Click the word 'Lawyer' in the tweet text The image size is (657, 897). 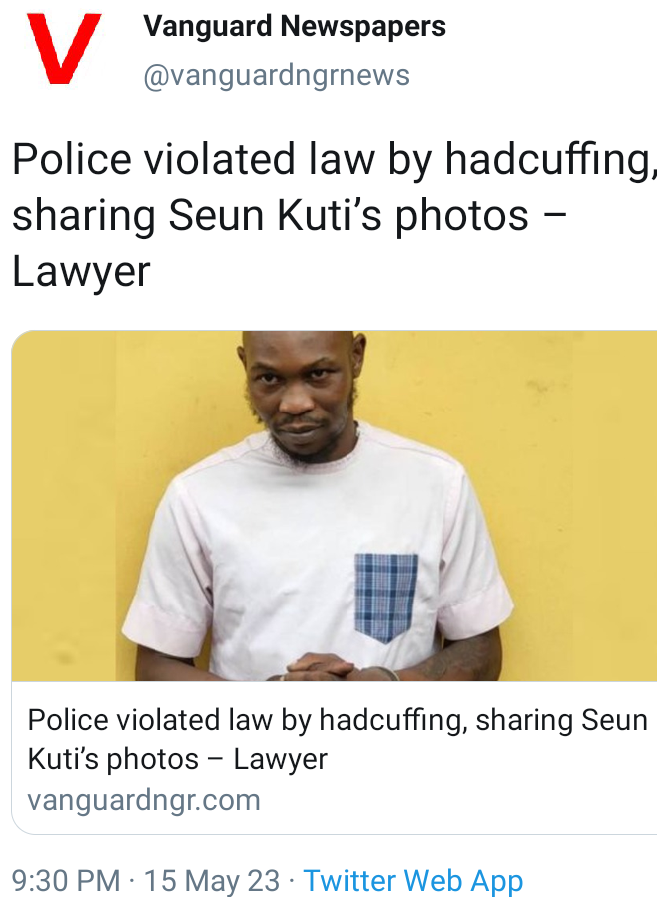click(x=81, y=272)
